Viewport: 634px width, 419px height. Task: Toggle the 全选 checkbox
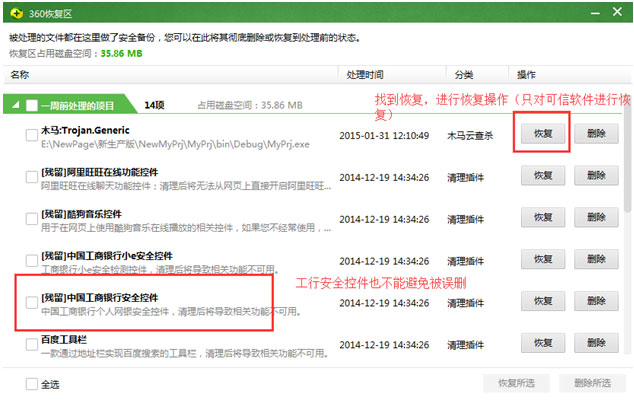tap(32, 384)
